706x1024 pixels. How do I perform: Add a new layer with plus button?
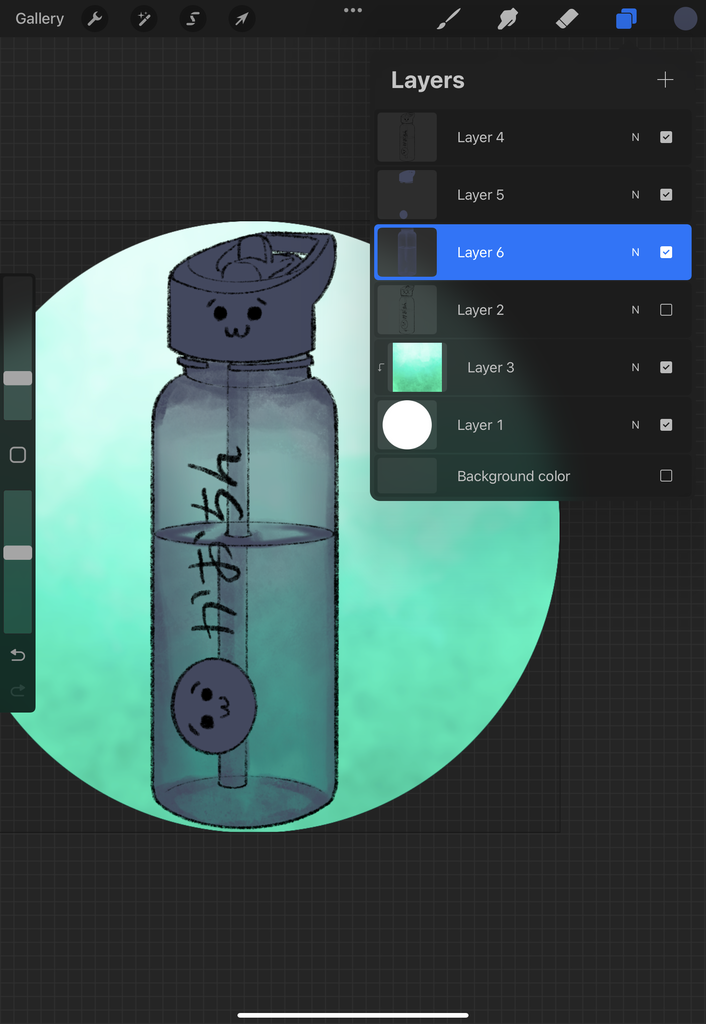[665, 80]
